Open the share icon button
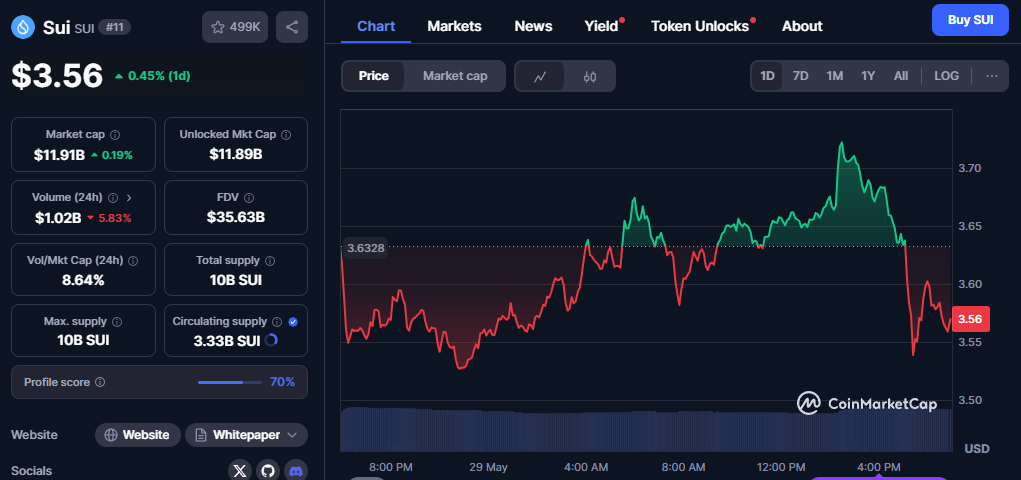 coord(292,27)
